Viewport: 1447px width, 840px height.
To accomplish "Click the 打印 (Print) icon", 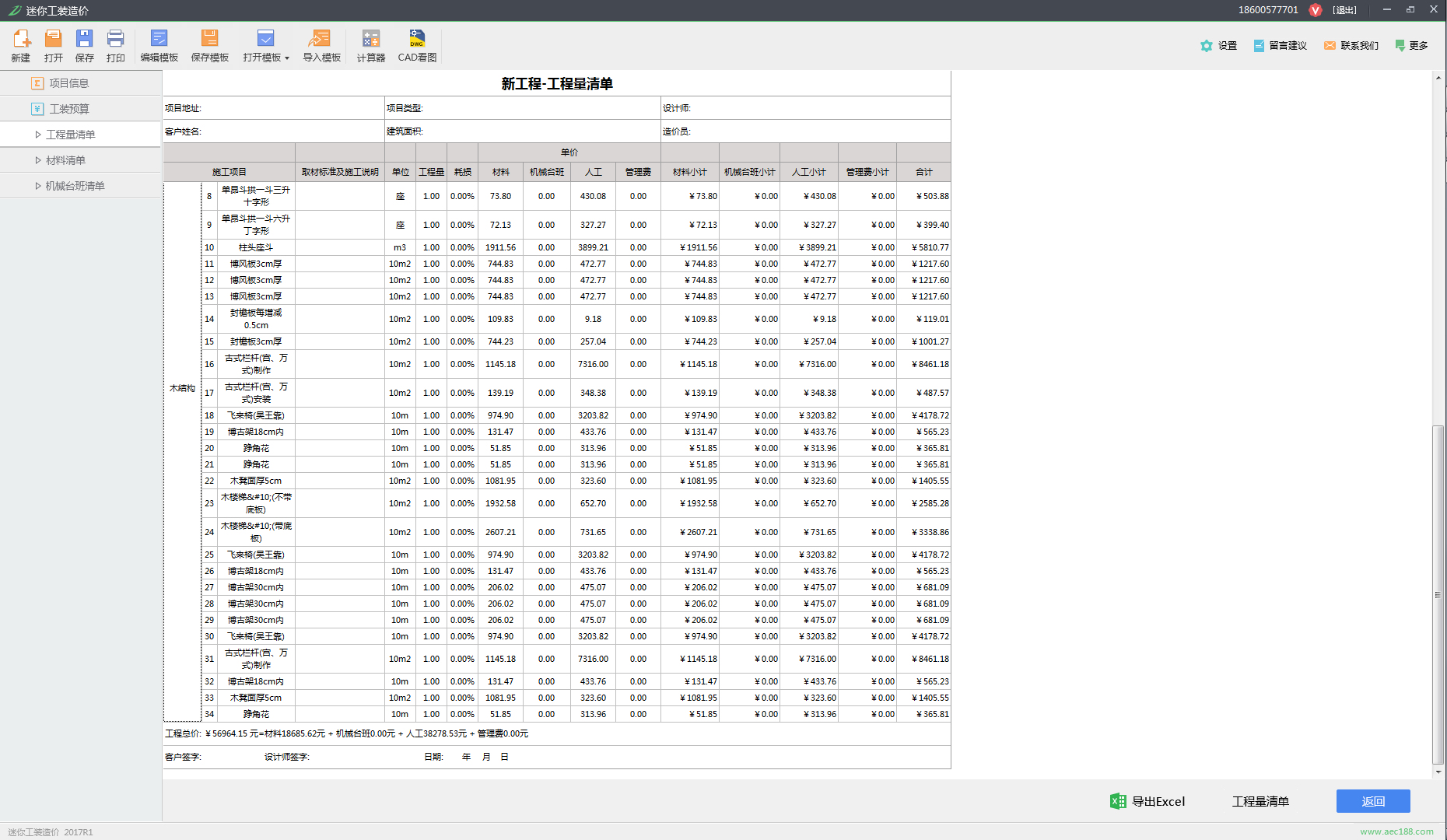I will tap(115, 39).
